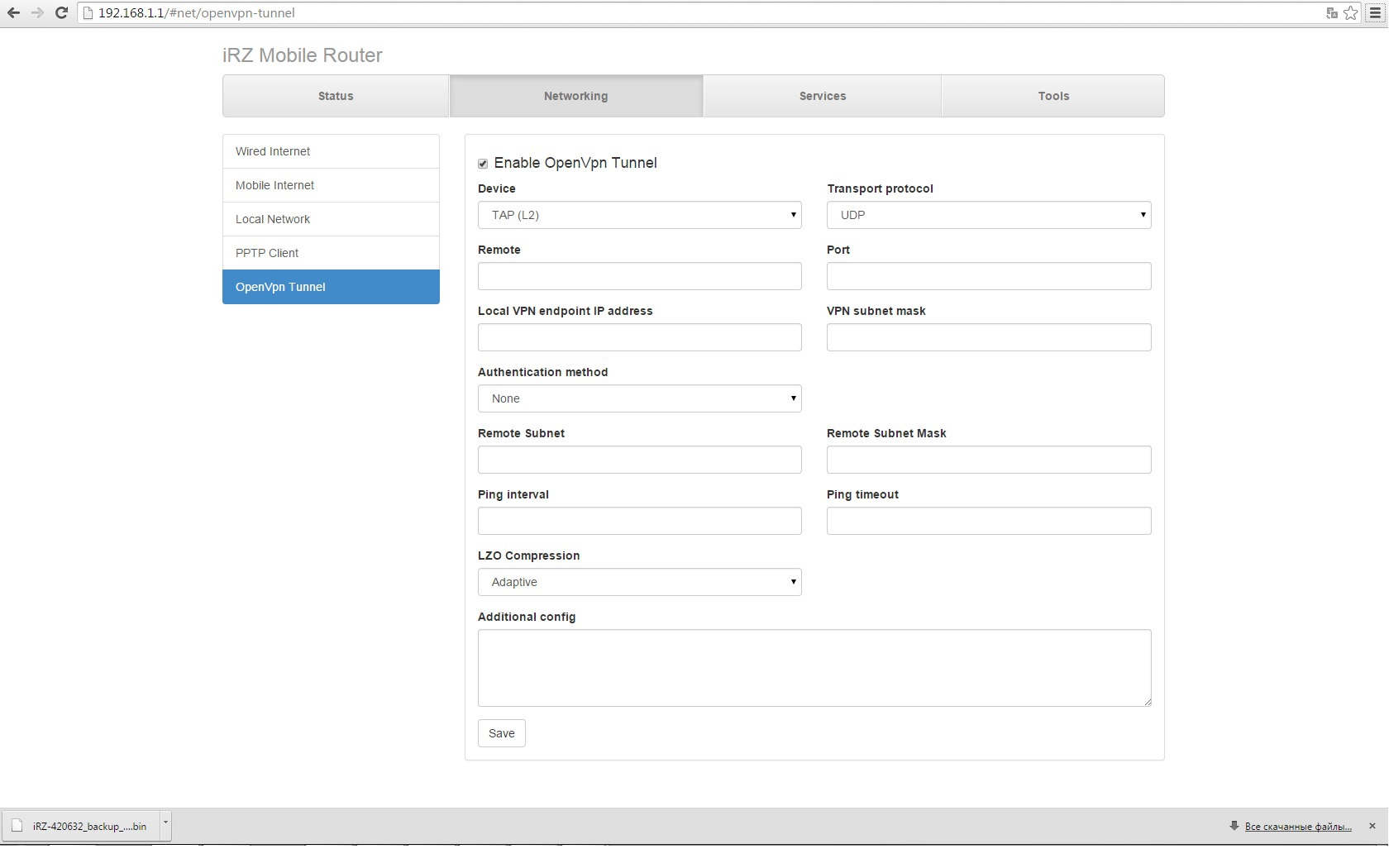Select the Networking tab
Viewport: 1389px width, 868px height.
coord(576,96)
